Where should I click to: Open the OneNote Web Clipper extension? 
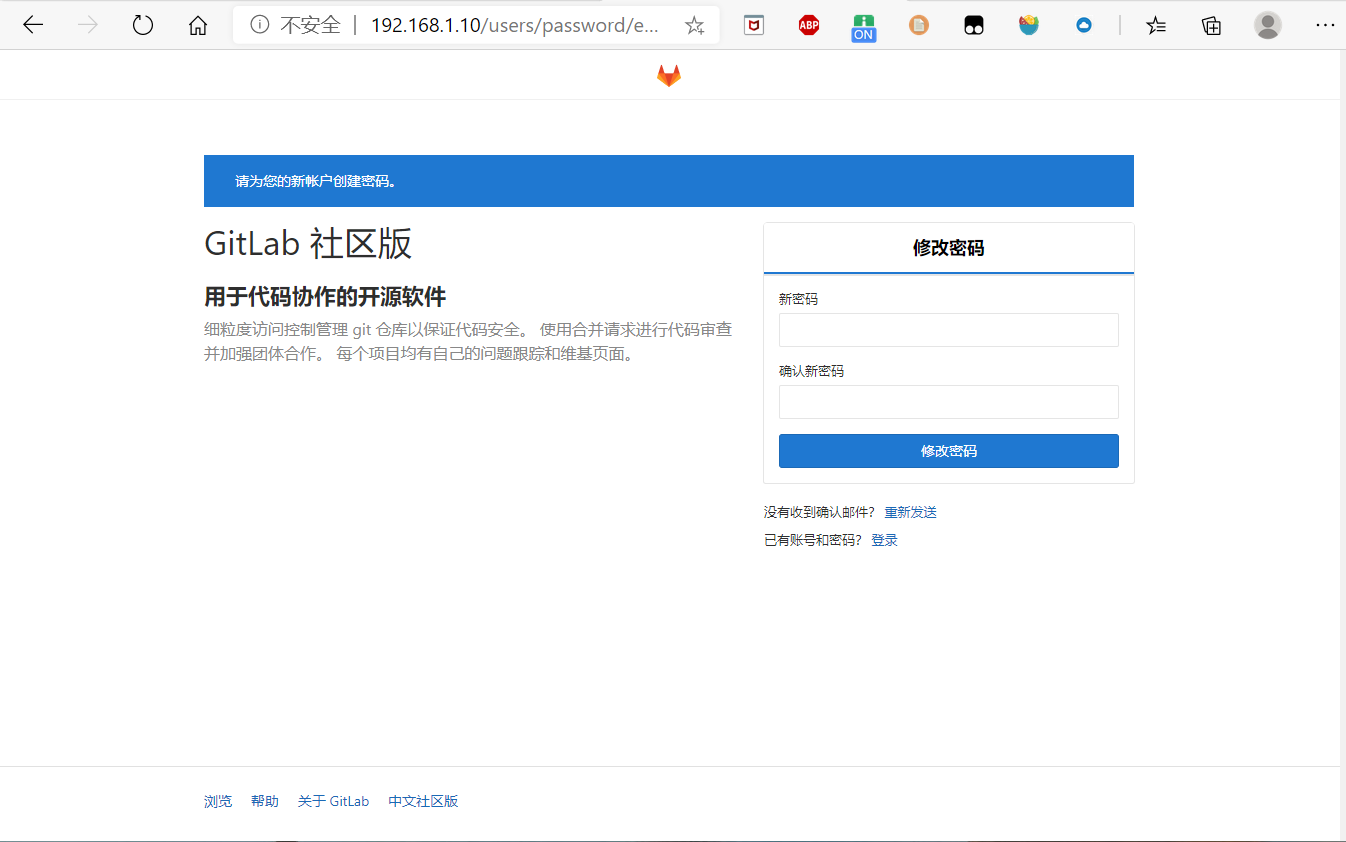(863, 25)
